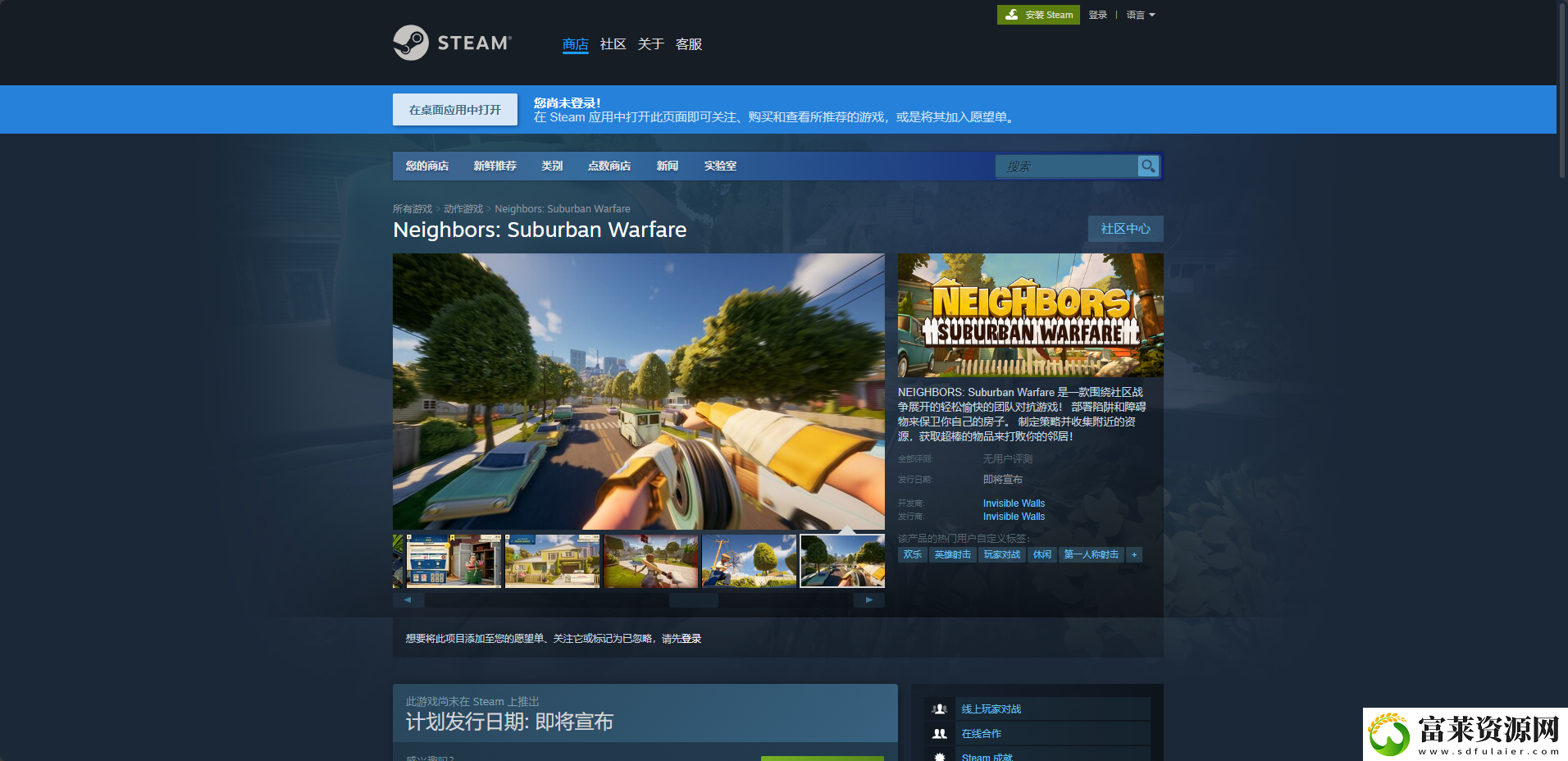Click the Steam 成就 feature link

[x=987, y=757]
